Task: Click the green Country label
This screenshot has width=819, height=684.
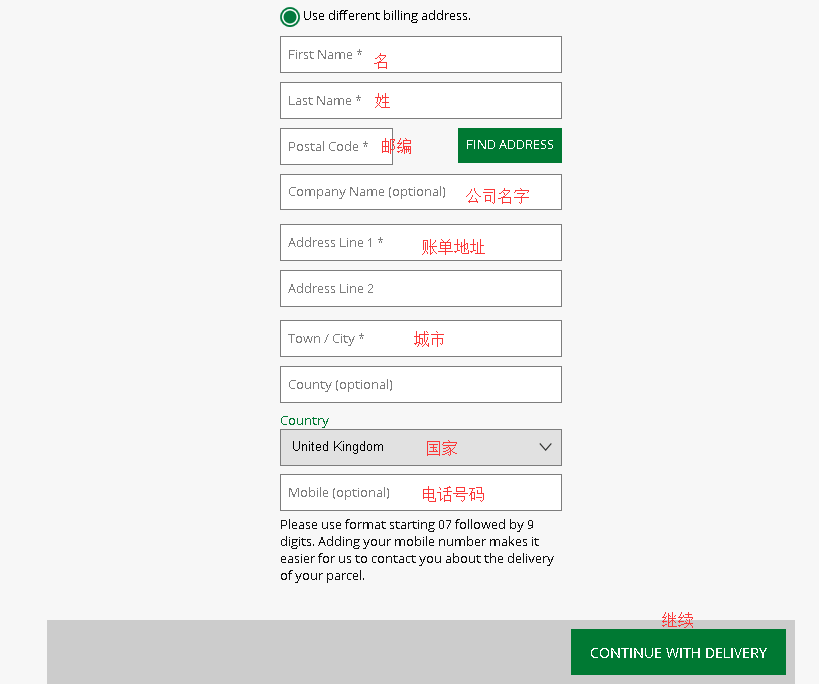Action: (x=304, y=421)
